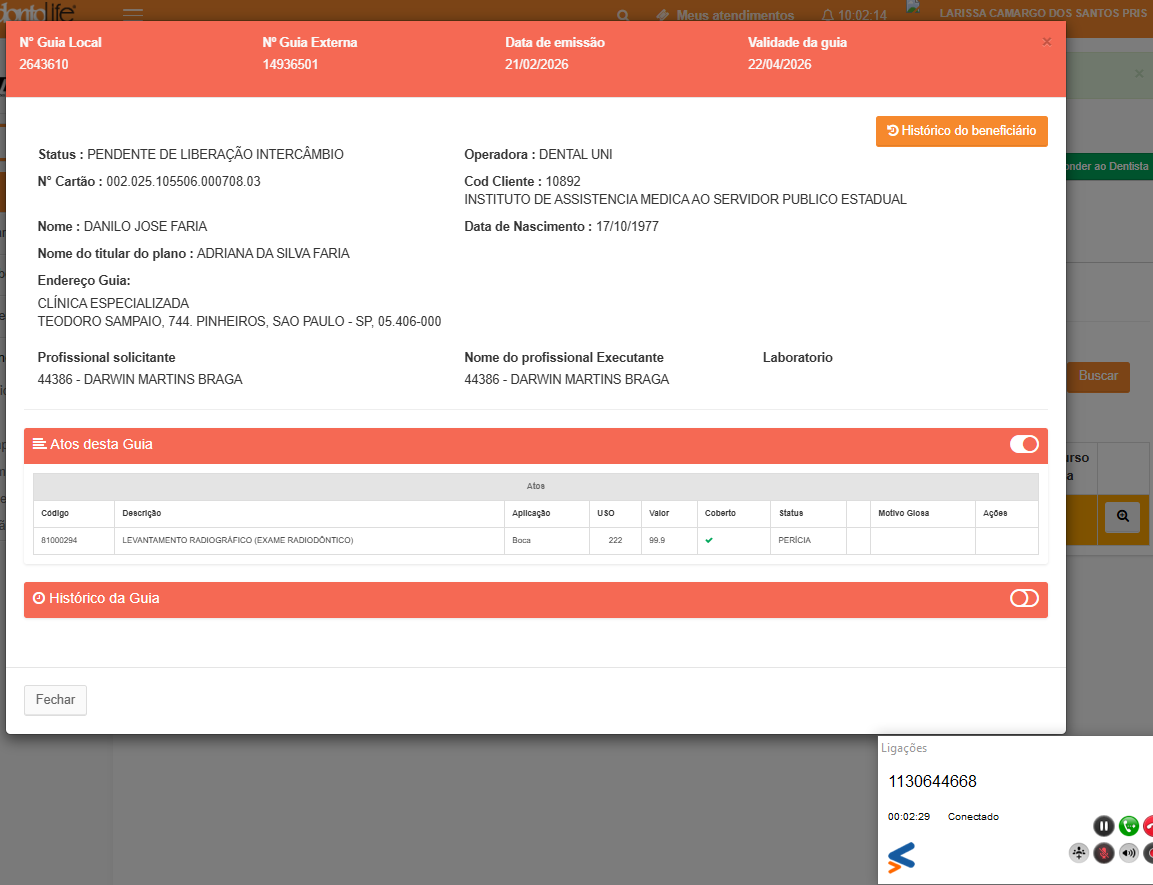Hang up with the red phone icon
The height and width of the screenshot is (885, 1153).
(x=1148, y=826)
